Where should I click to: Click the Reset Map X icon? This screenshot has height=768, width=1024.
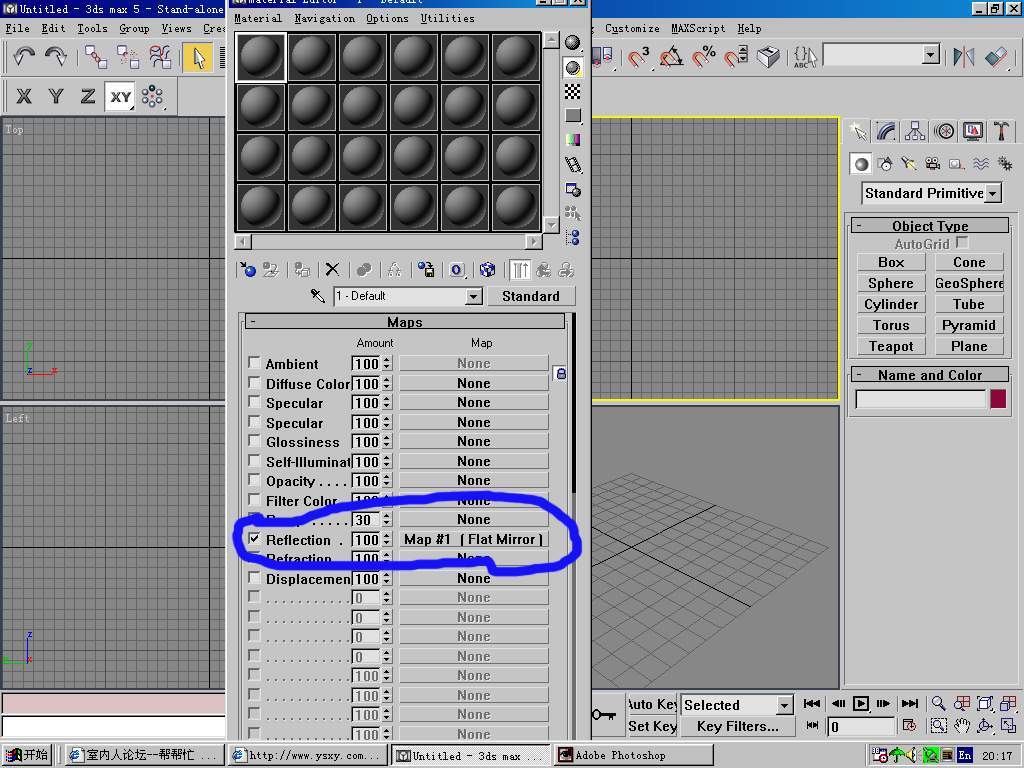[332, 269]
